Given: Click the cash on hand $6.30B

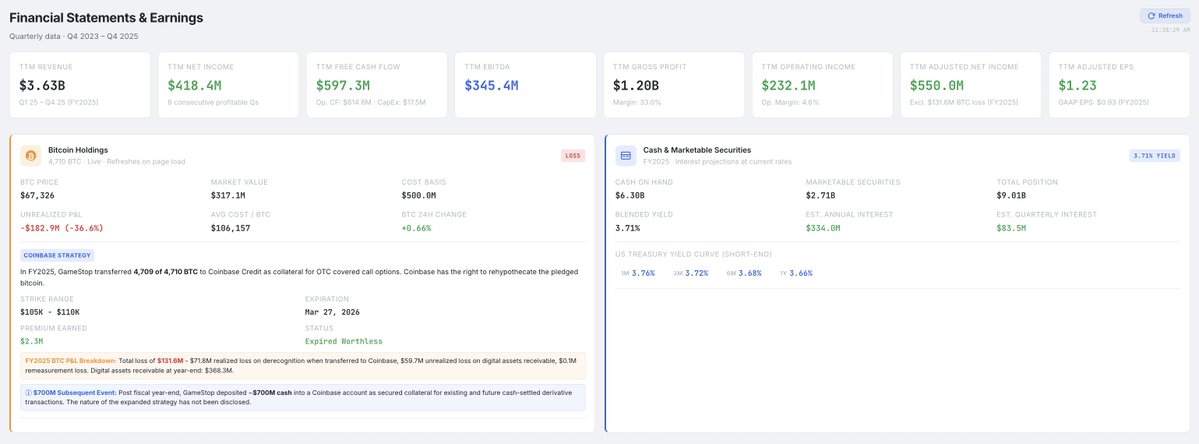Looking at the screenshot, I should coord(630,196).
